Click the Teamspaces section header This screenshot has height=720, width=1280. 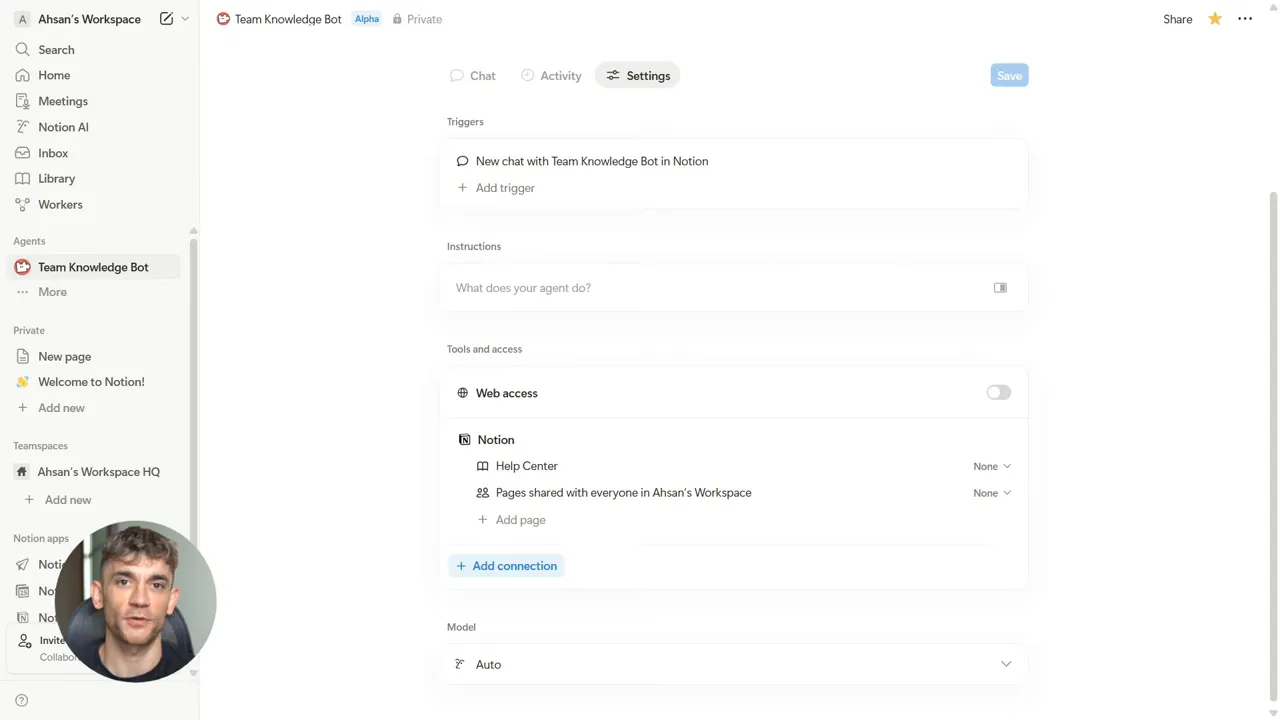[40, 446]
